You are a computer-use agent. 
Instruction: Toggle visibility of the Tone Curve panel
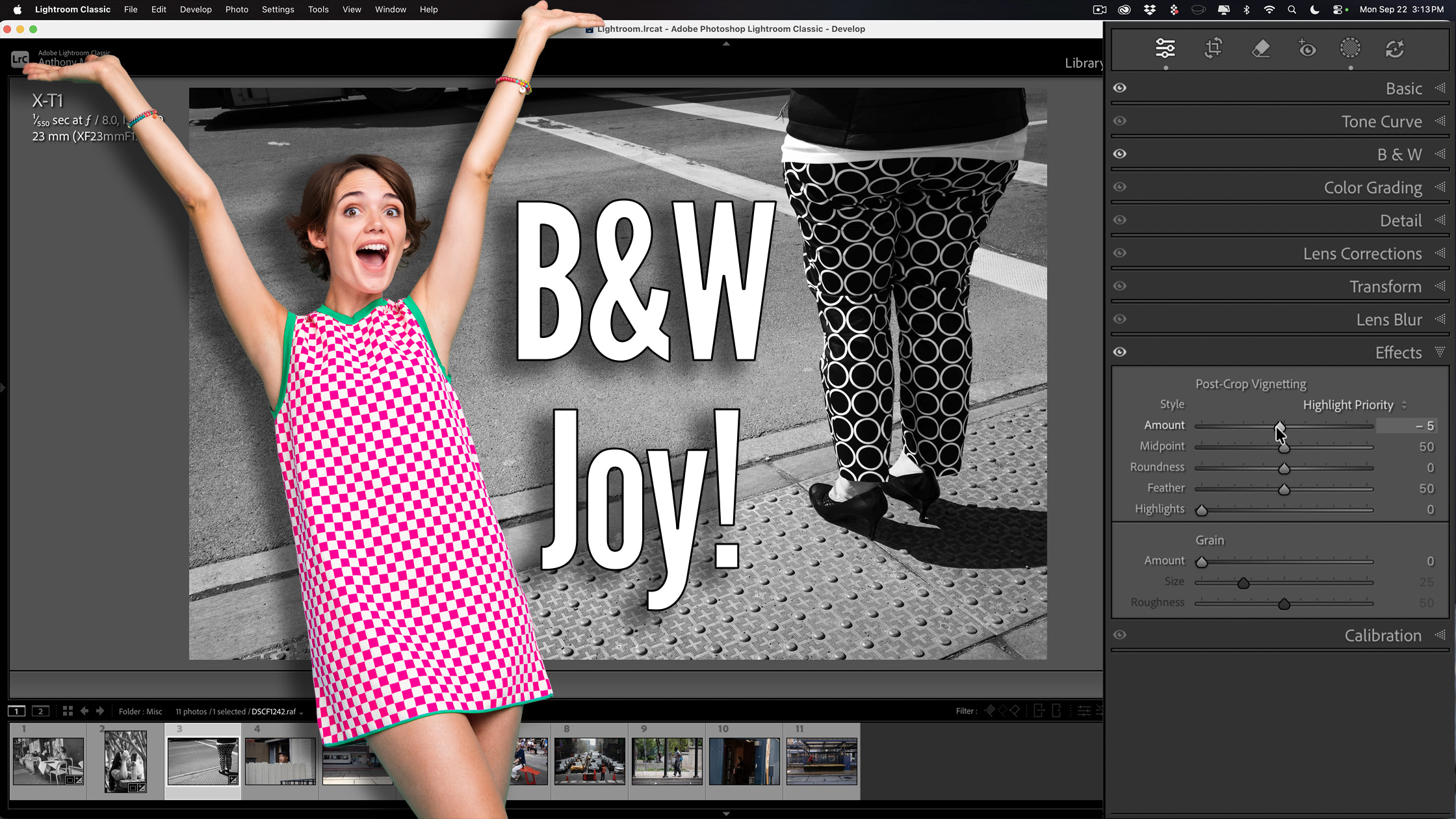click(x=1120, y=121)
